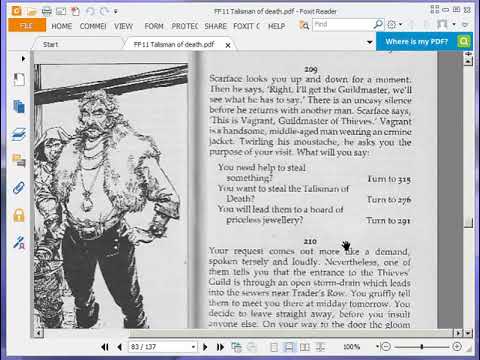Click the 100% zoom level text

click(x=351, y=347)
